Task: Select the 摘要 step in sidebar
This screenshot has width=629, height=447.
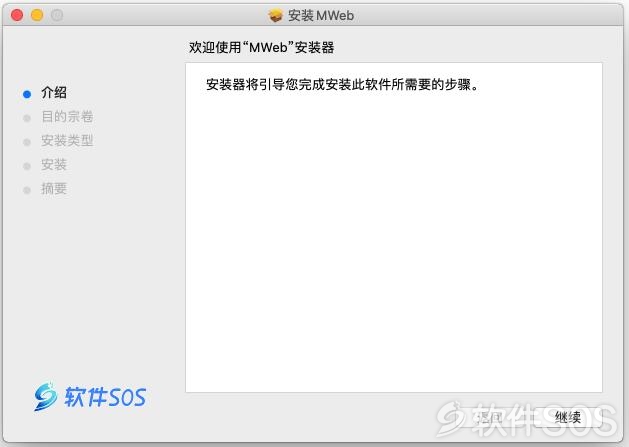Action: 54,189
